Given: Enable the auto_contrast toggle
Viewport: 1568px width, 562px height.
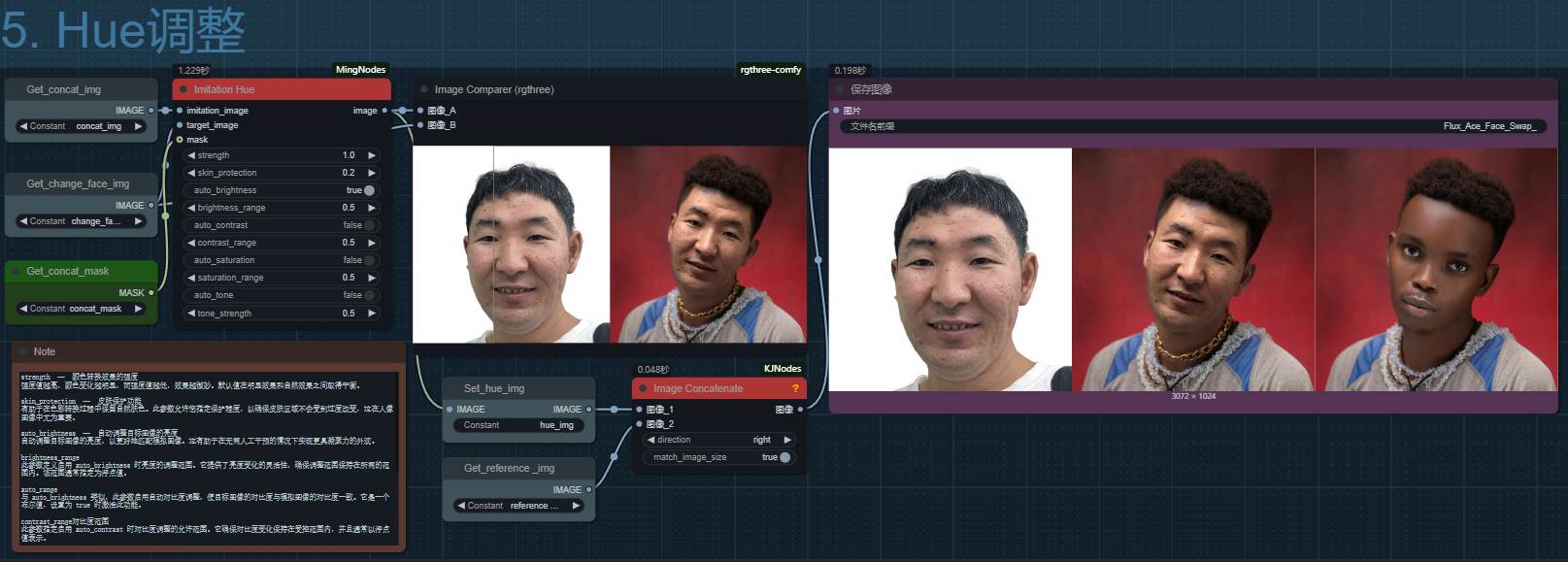Looking at the screenshot, I should coord(369,225).
